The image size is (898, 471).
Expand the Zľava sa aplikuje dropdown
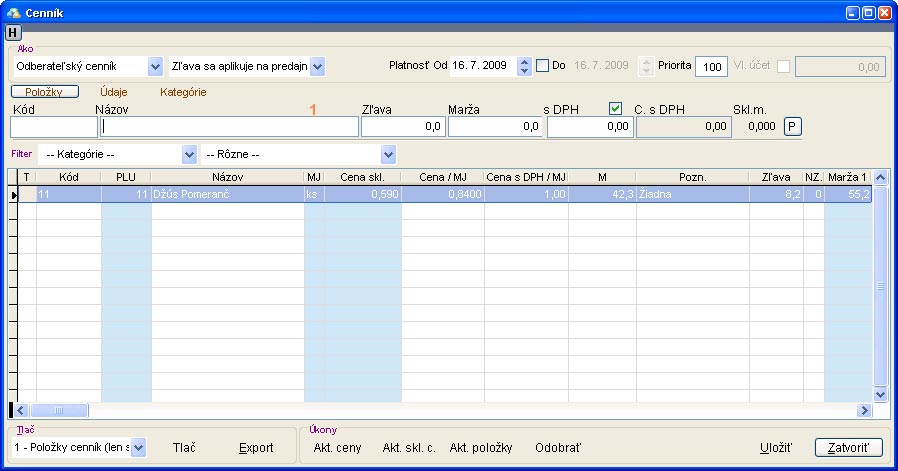tap(318, 66)
